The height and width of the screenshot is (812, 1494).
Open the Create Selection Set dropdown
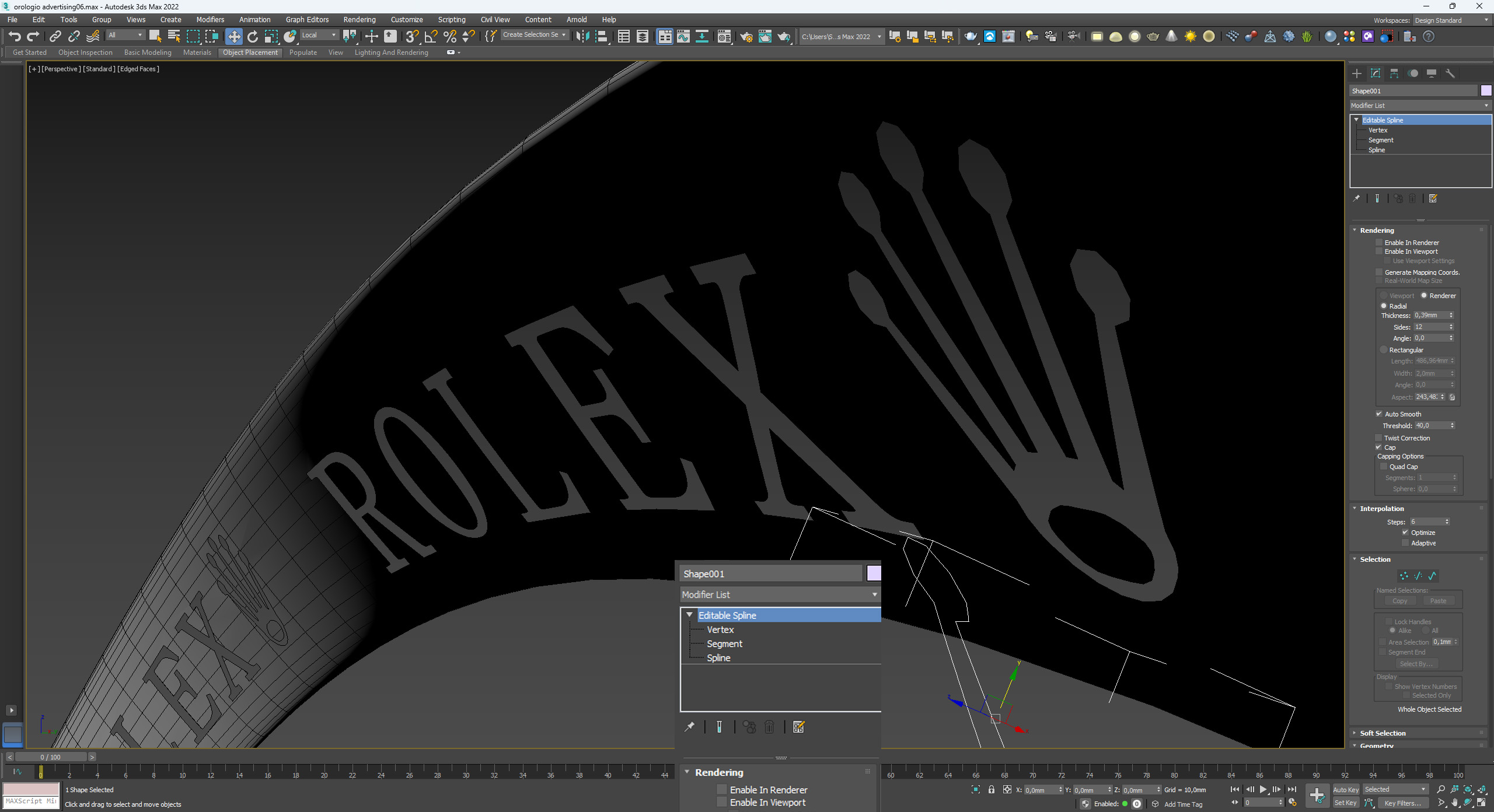(535, 35)
